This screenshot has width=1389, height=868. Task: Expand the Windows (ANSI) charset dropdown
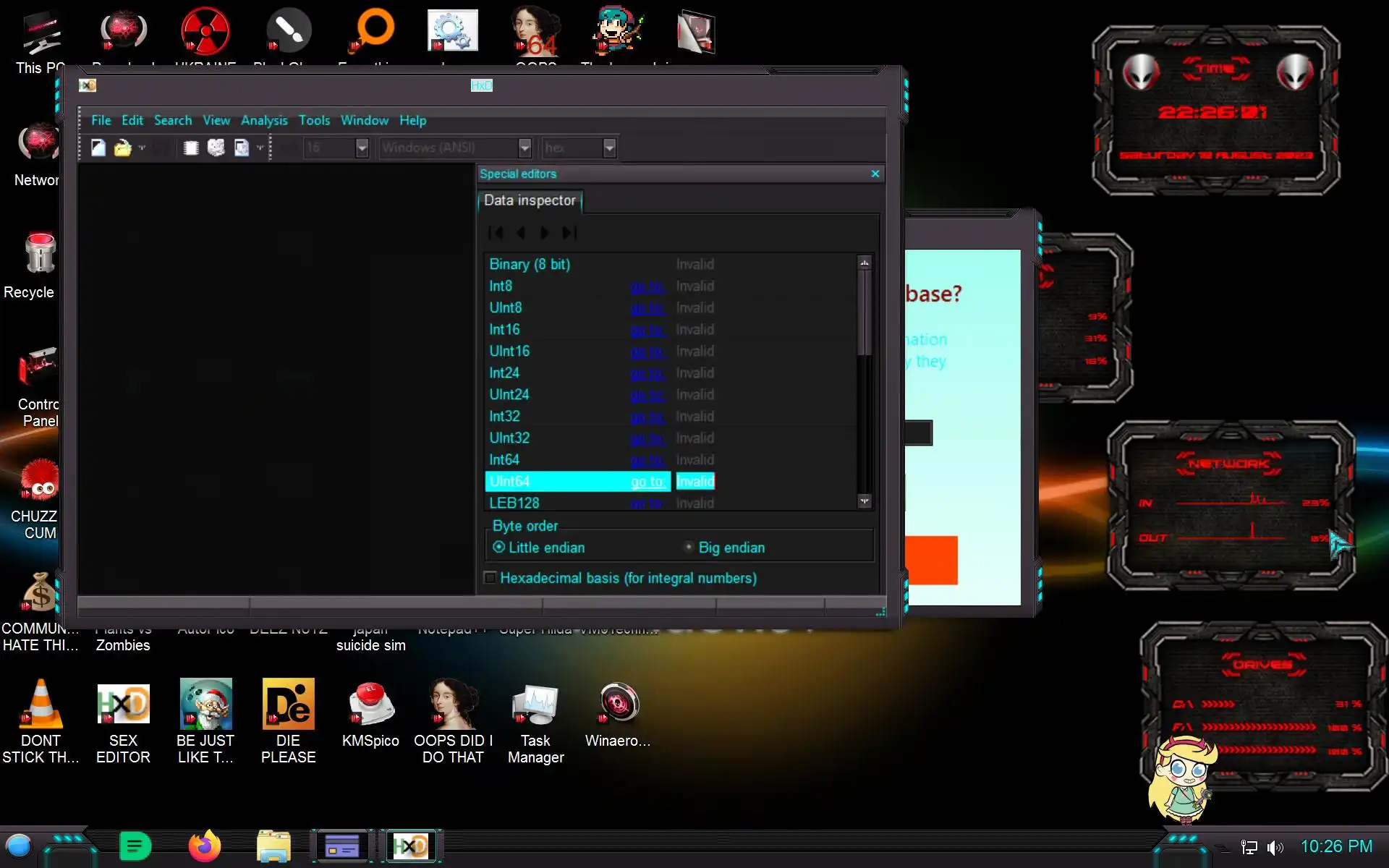pyautogui.click(x=525, y=148)
